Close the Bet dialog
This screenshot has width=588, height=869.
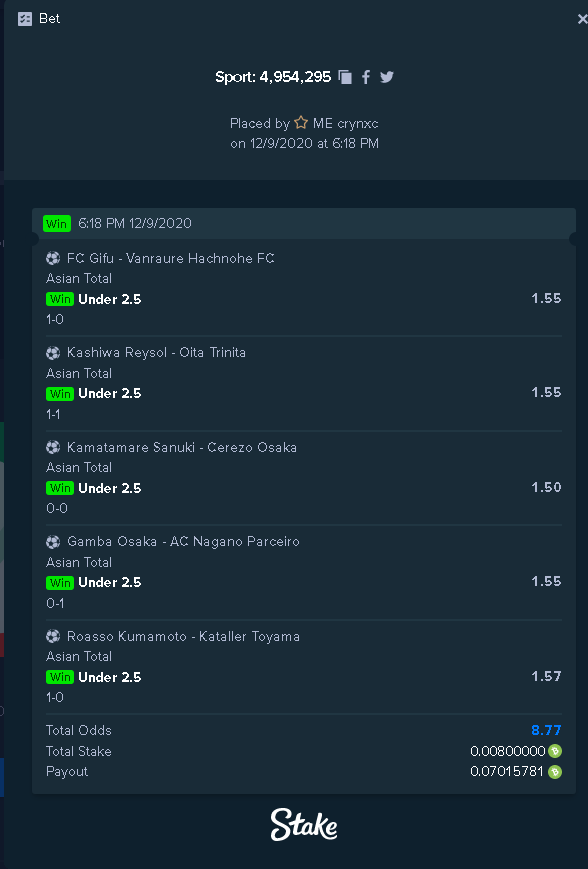[x=582, y=19]
